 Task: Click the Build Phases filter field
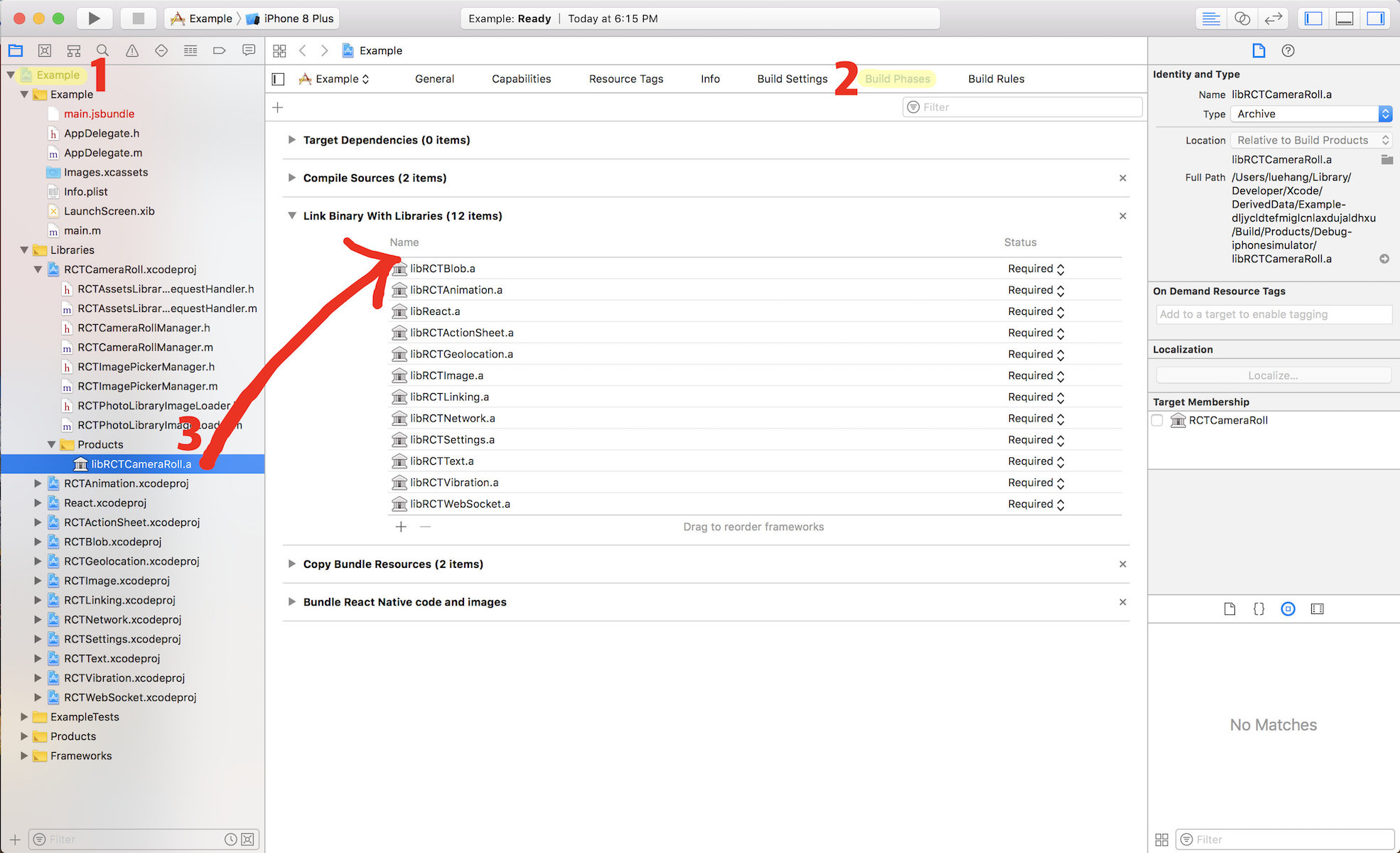pyautogui.click(x=1023, y=107)
